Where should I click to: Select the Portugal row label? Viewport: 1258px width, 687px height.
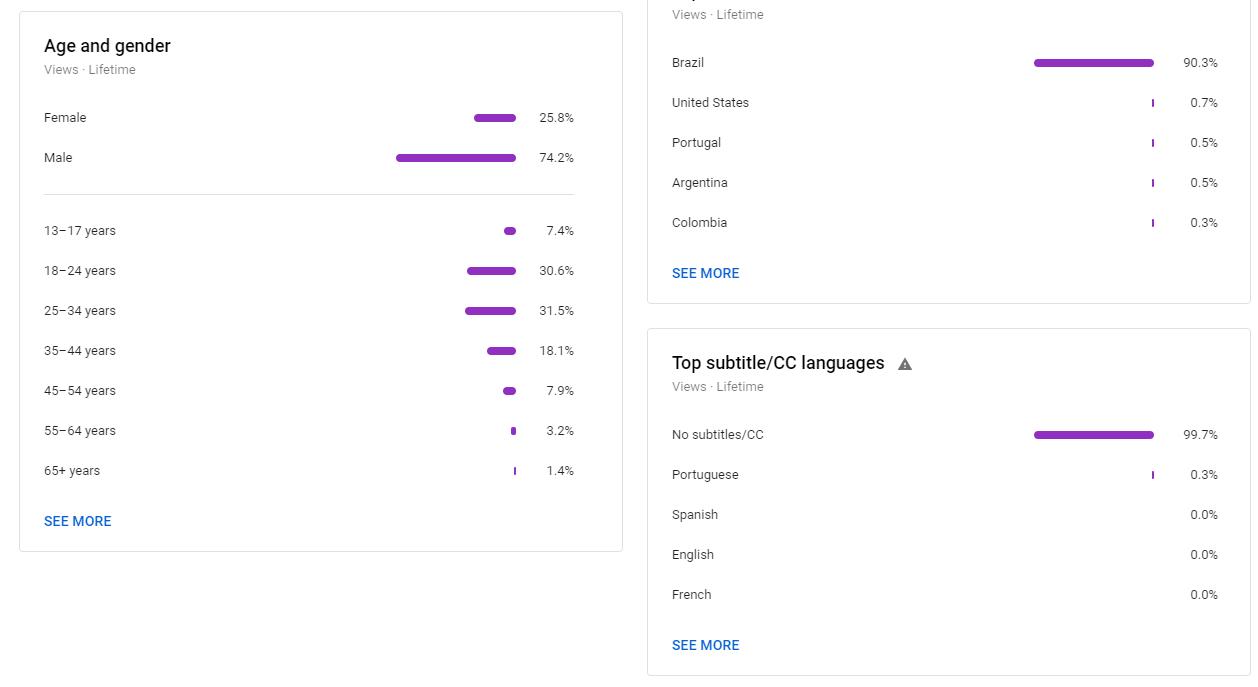click(696, 143)
